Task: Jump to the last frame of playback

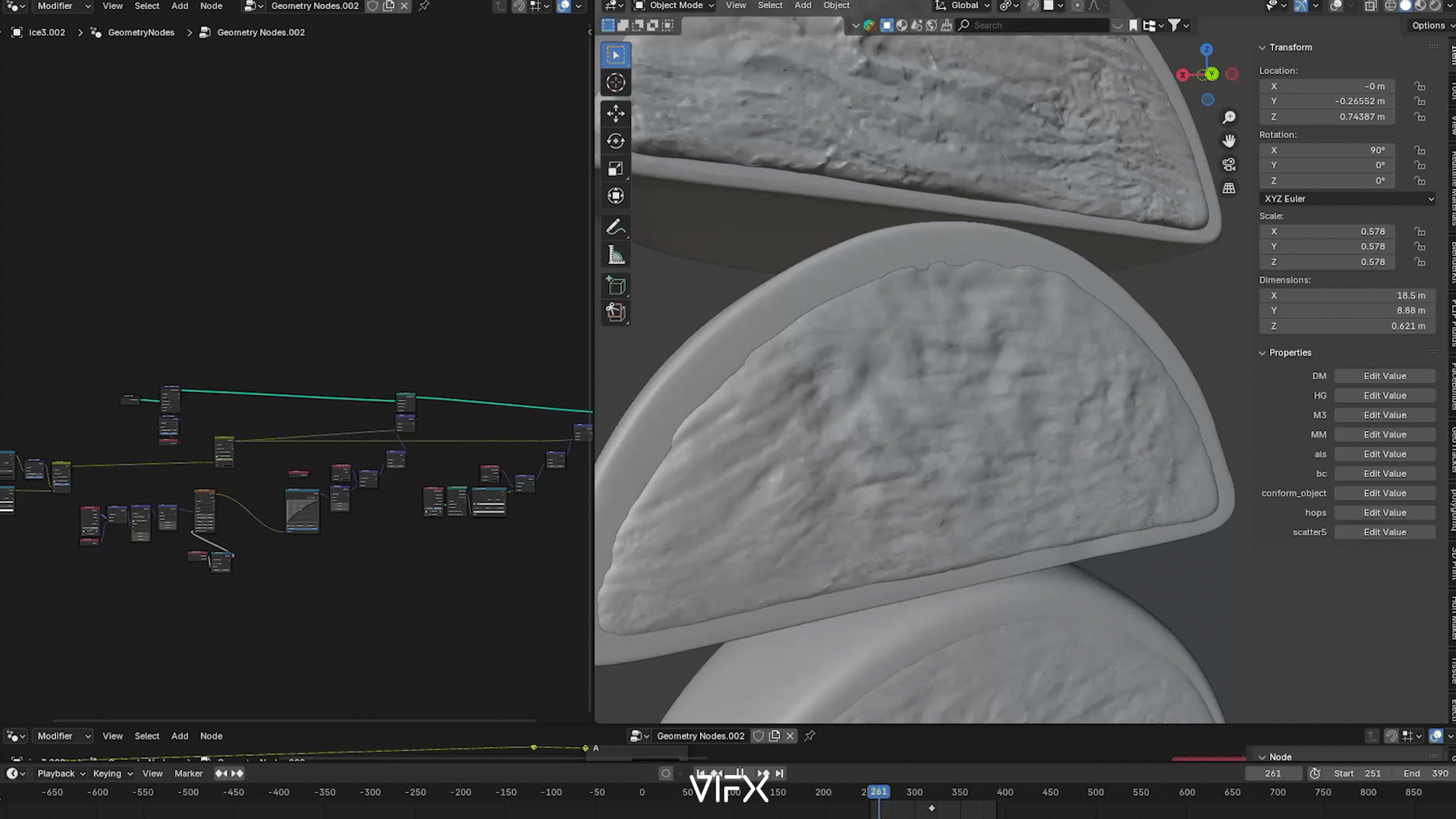Action: point(780,773)
